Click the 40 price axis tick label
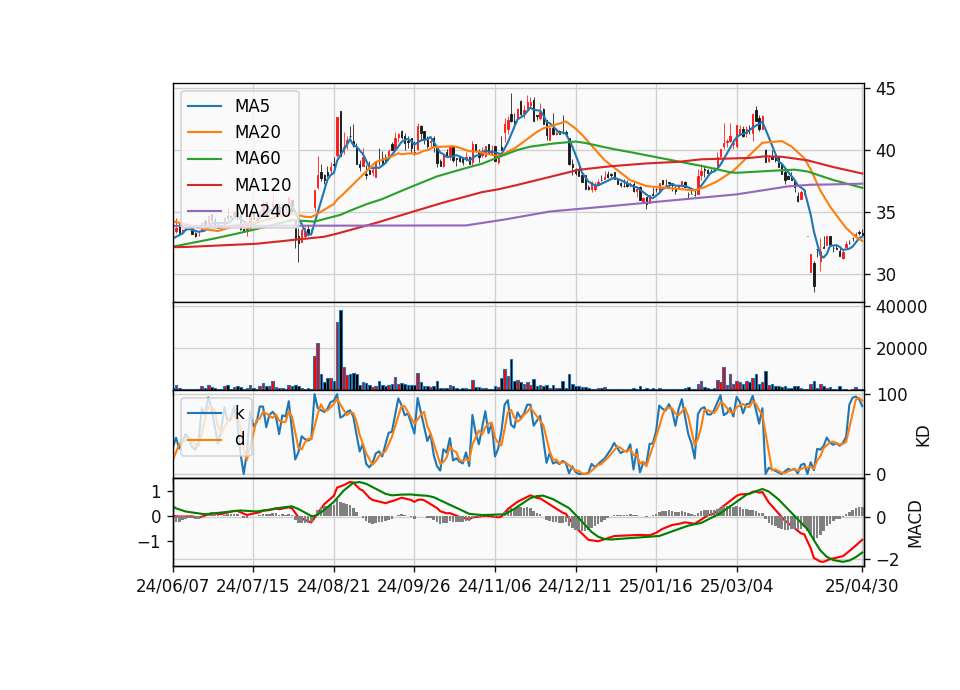This screenshot has width=960, height=690. coord(885,151)
